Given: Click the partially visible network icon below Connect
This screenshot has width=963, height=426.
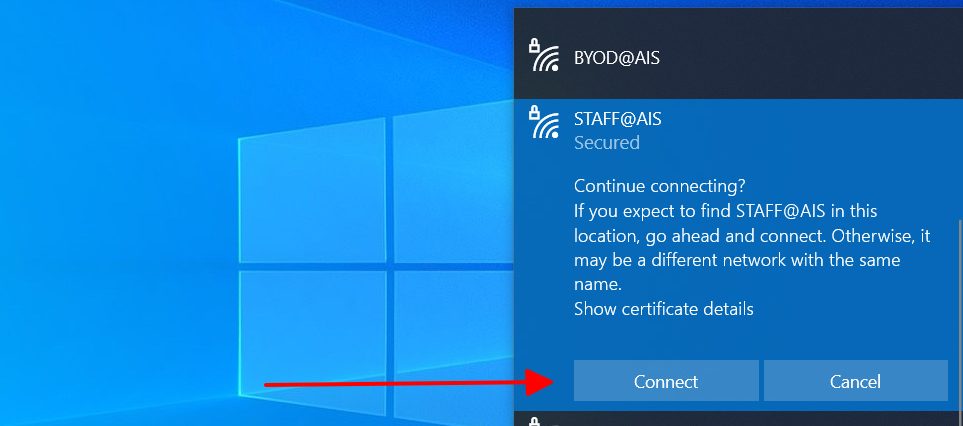Looking at the screenshot, I should [536, 421].
